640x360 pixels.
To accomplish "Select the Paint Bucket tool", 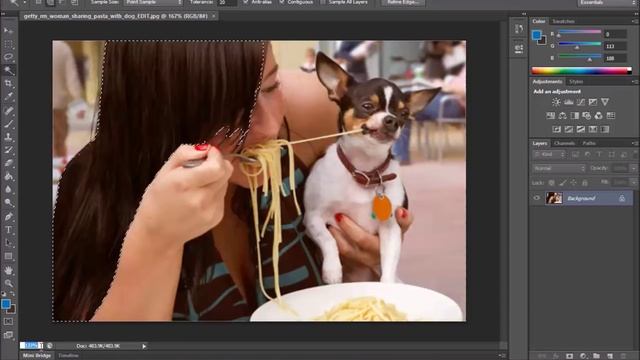I will (x=9, y=176).
